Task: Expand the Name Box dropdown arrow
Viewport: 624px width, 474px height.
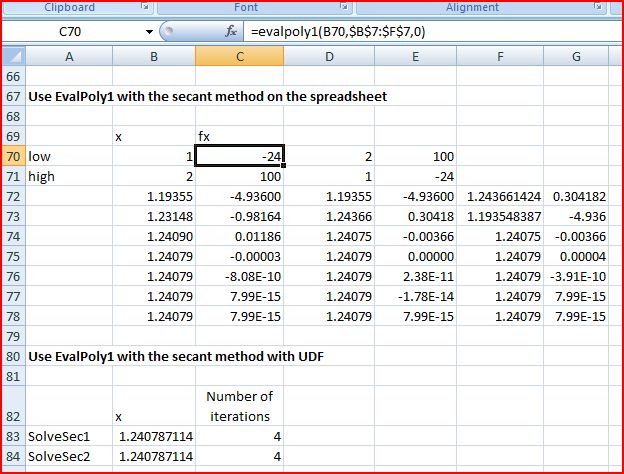Action: tap(149, 31)
